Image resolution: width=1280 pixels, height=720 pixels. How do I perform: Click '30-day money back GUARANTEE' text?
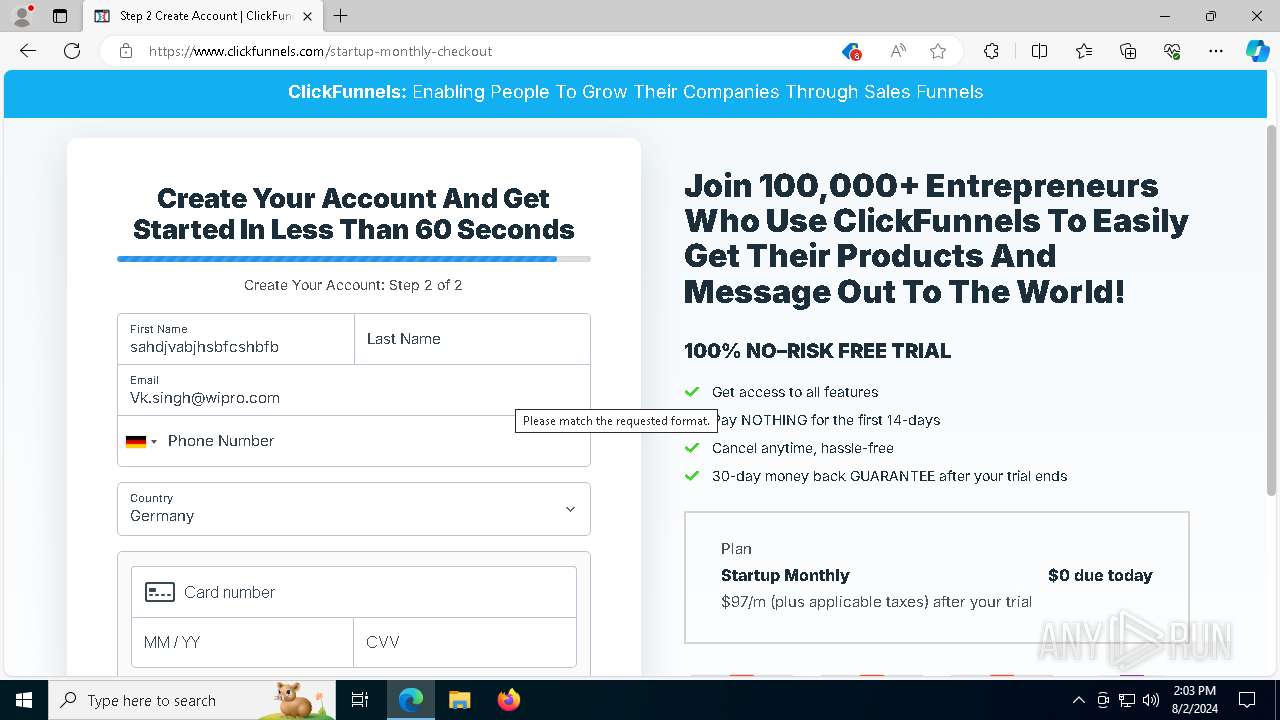tap(823, 476)
